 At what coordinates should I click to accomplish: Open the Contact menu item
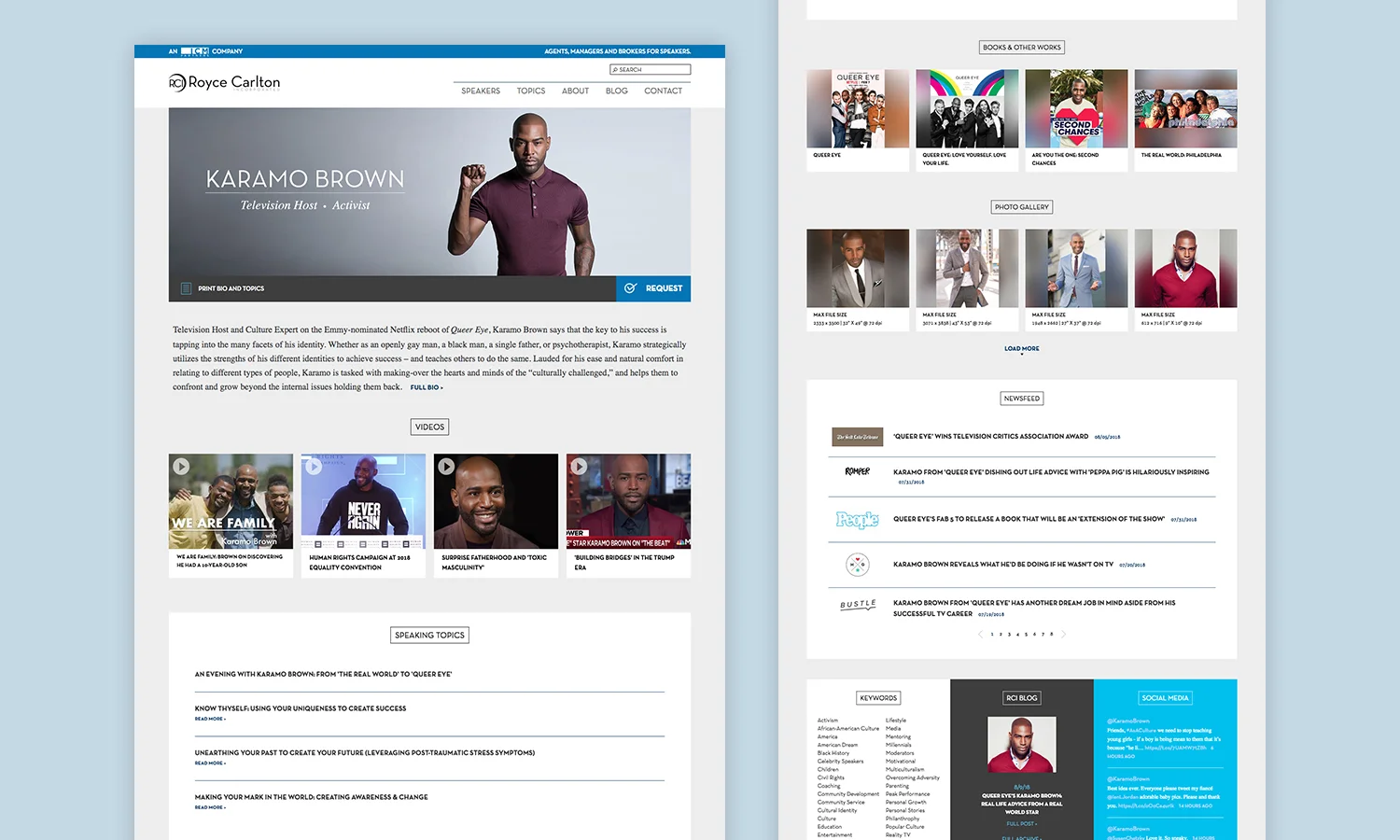(x=664, y=91)
